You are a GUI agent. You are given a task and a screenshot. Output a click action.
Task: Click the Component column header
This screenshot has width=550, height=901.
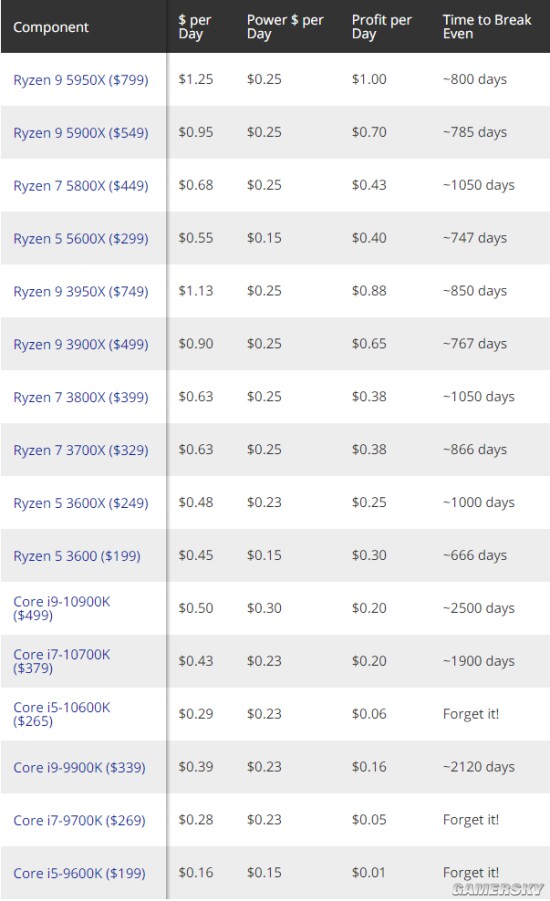click(51, 27)
